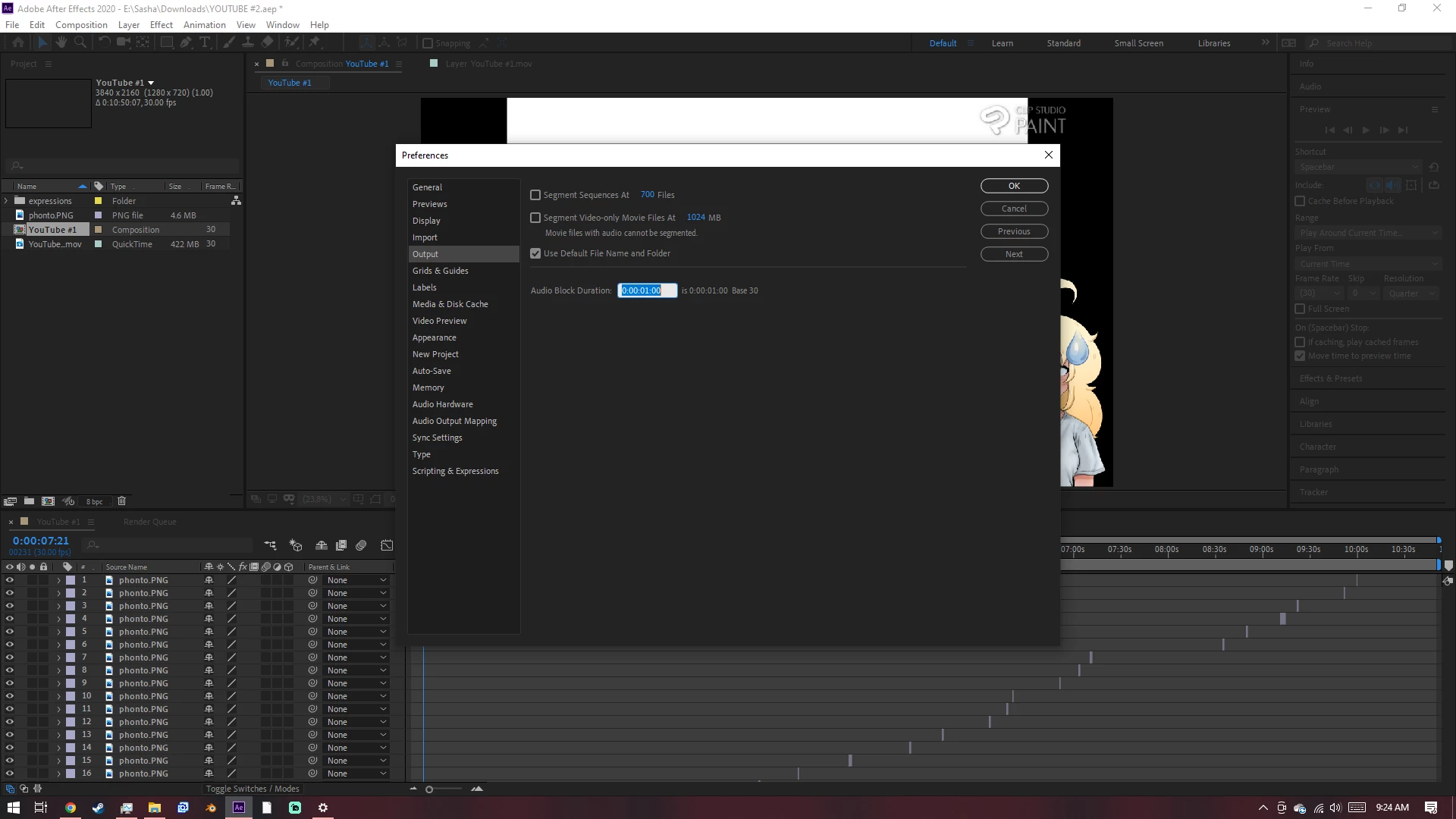
Task: Open After Effects from the taskbar
Action: click(x=239, y=808)
